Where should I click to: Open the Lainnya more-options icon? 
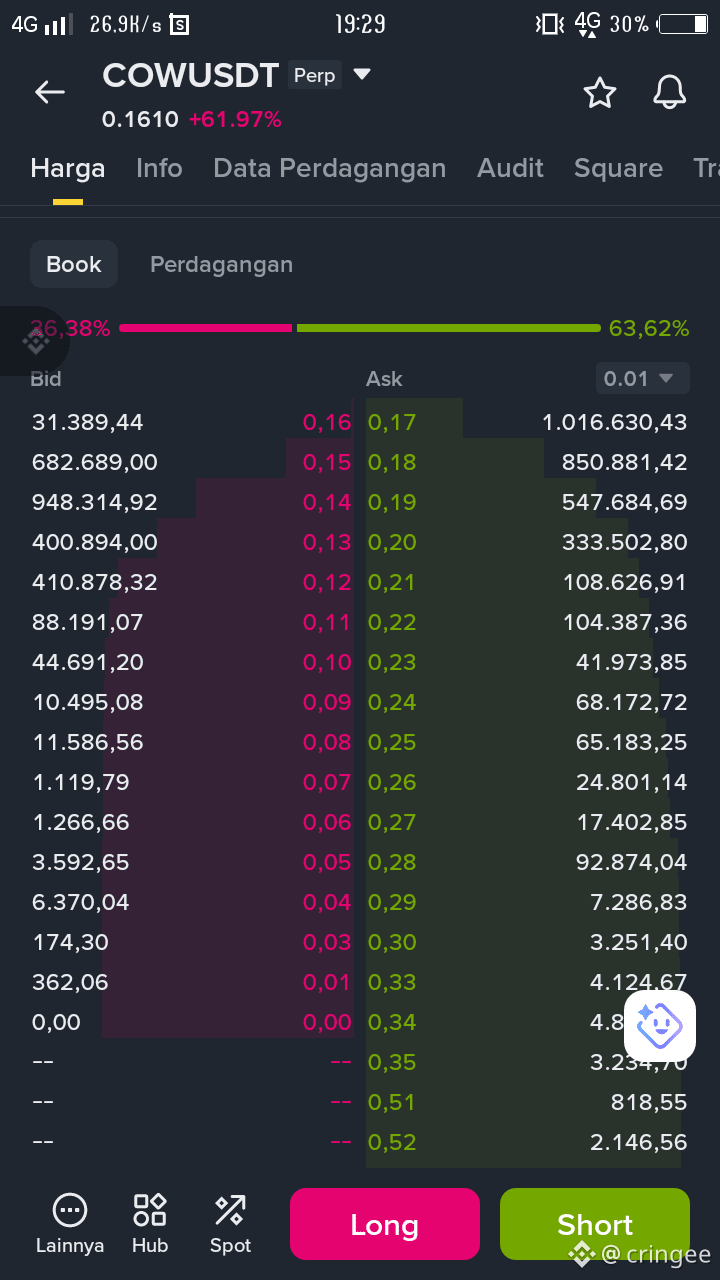70,1210
